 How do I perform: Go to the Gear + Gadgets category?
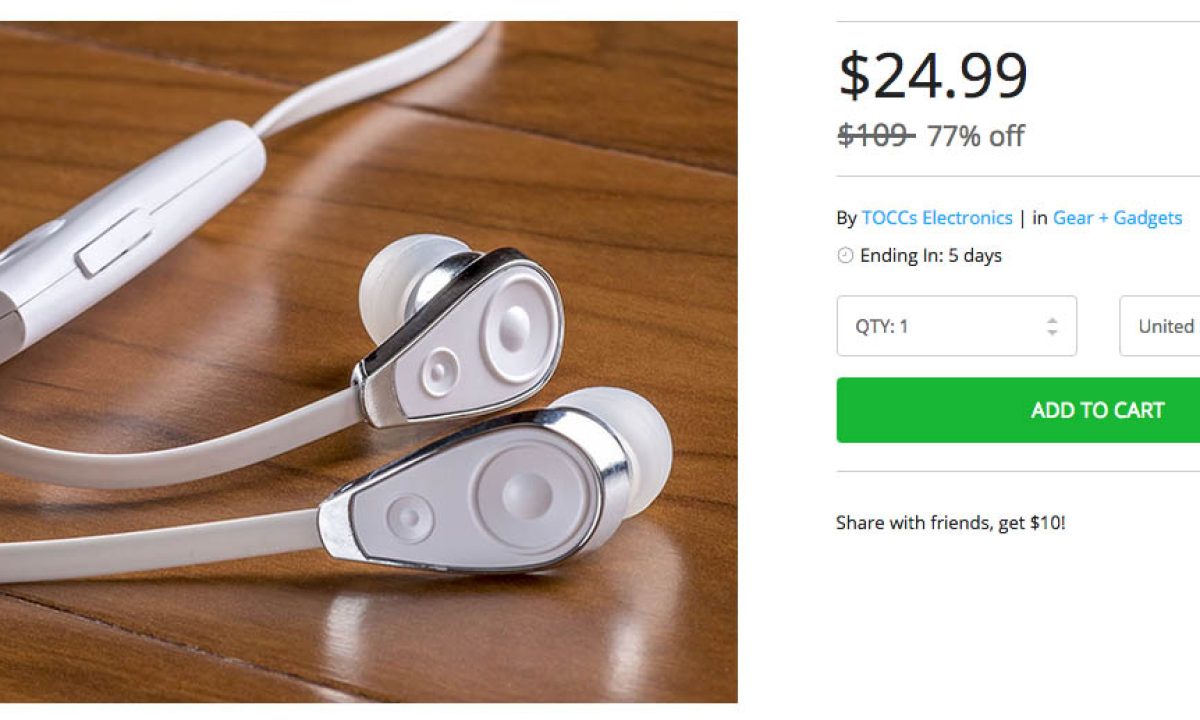pyautogui.click(x=1117, y=218)
